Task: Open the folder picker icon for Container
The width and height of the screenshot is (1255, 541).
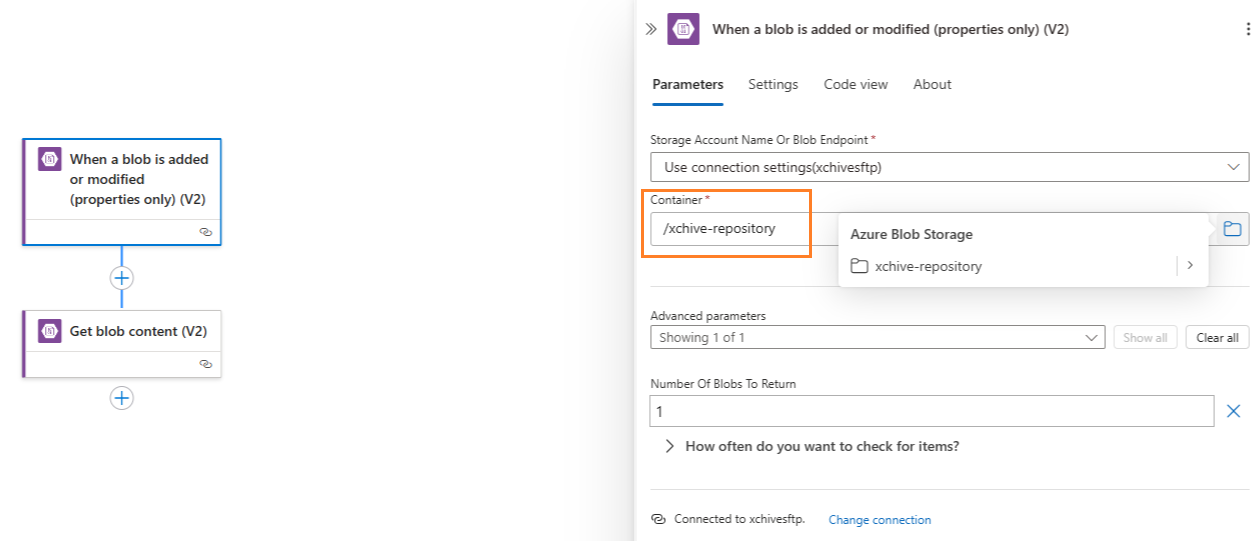Action: (1232, 229)
